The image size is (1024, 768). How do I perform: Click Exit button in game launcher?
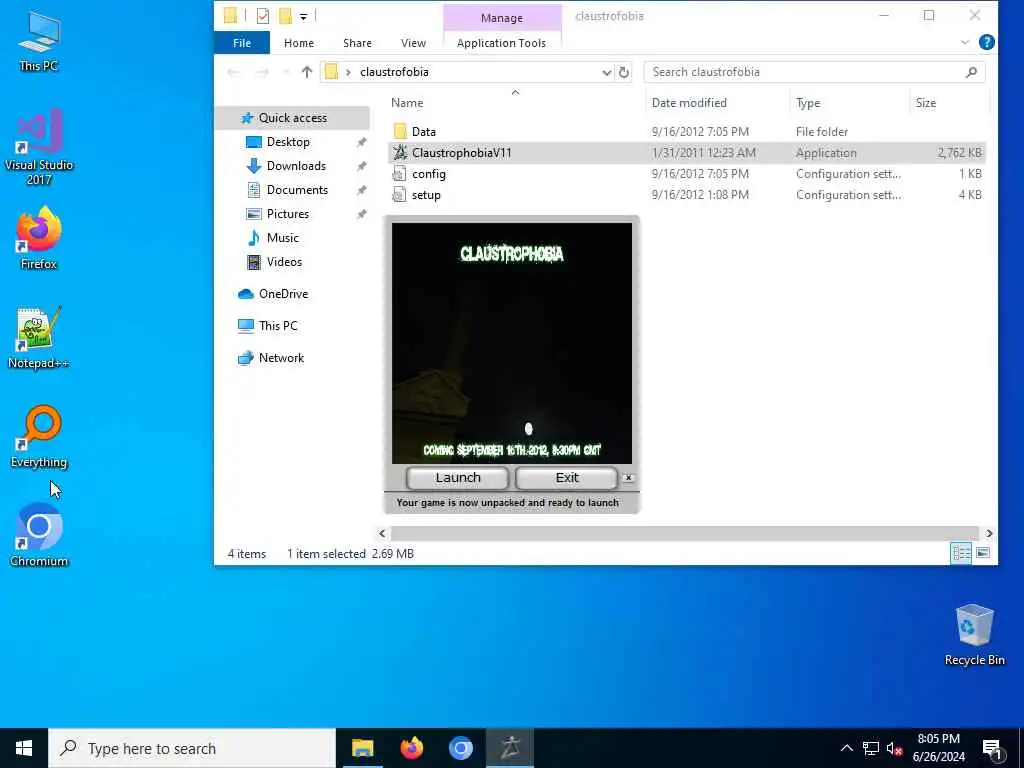pyautogui.click(x=567, y=478)
